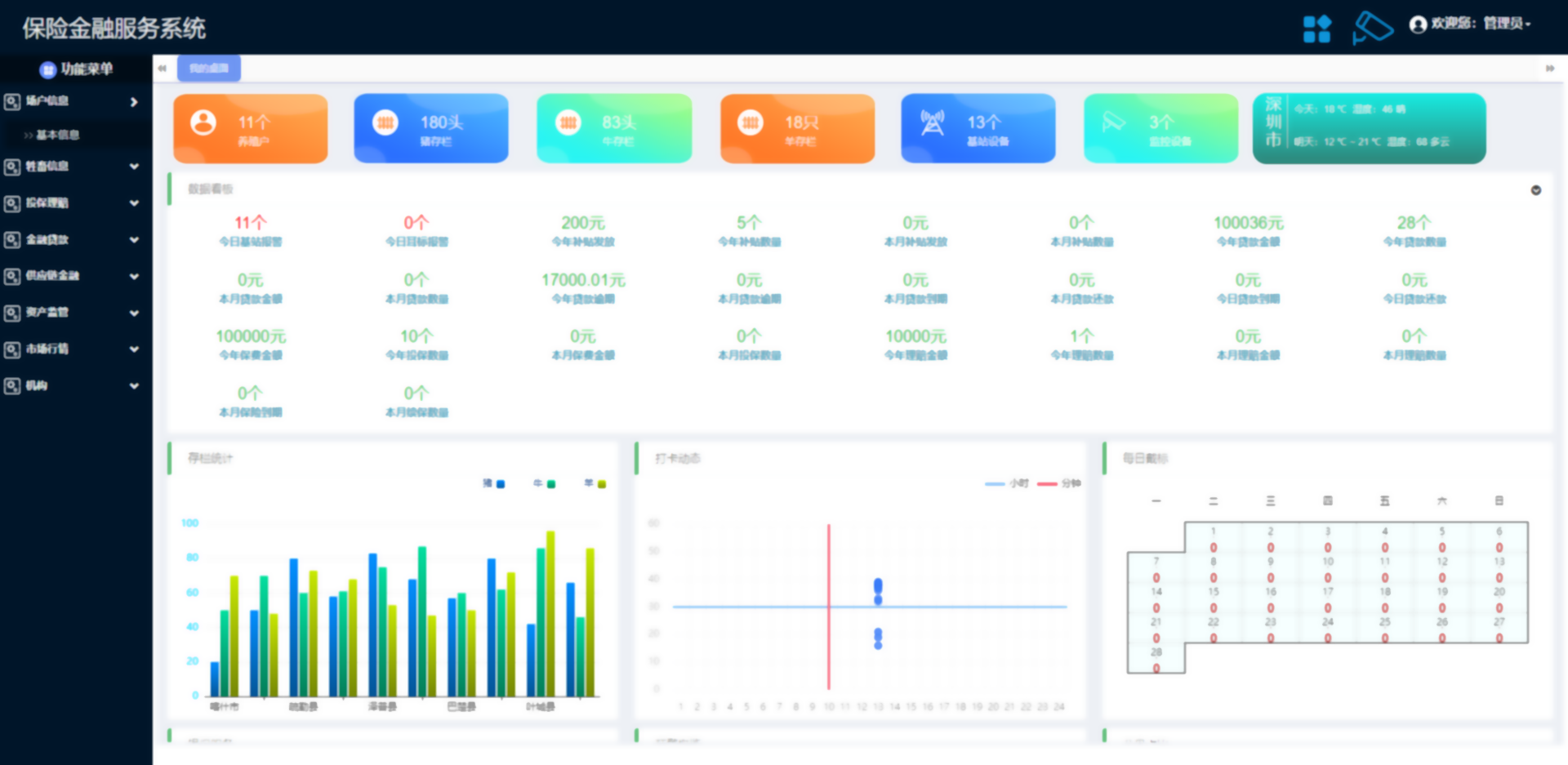Image resolution: width=1568 pixels, height=765 pixels.
Task: Collapse sidebar with the double-left arrow icon
Action: click(163, 69)
